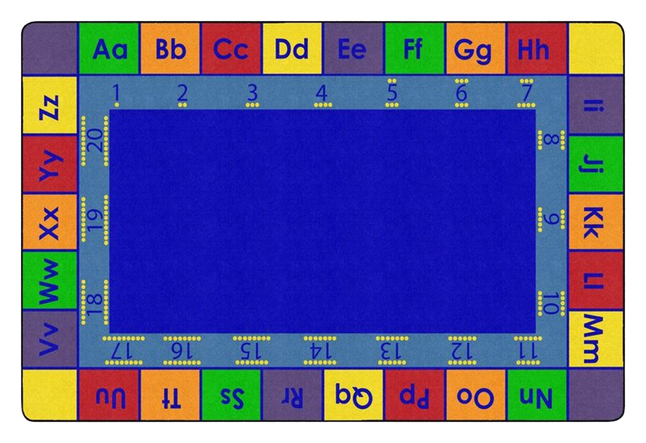The height and width of the screenshot is (443, 646).
Task: Select the green Ww letter tile
Action: [49, 280]
